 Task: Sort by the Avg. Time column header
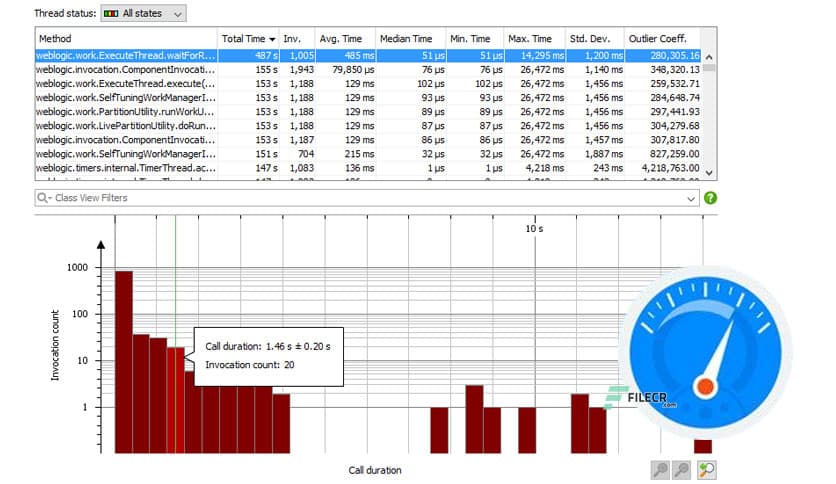(x=345, y=38)
